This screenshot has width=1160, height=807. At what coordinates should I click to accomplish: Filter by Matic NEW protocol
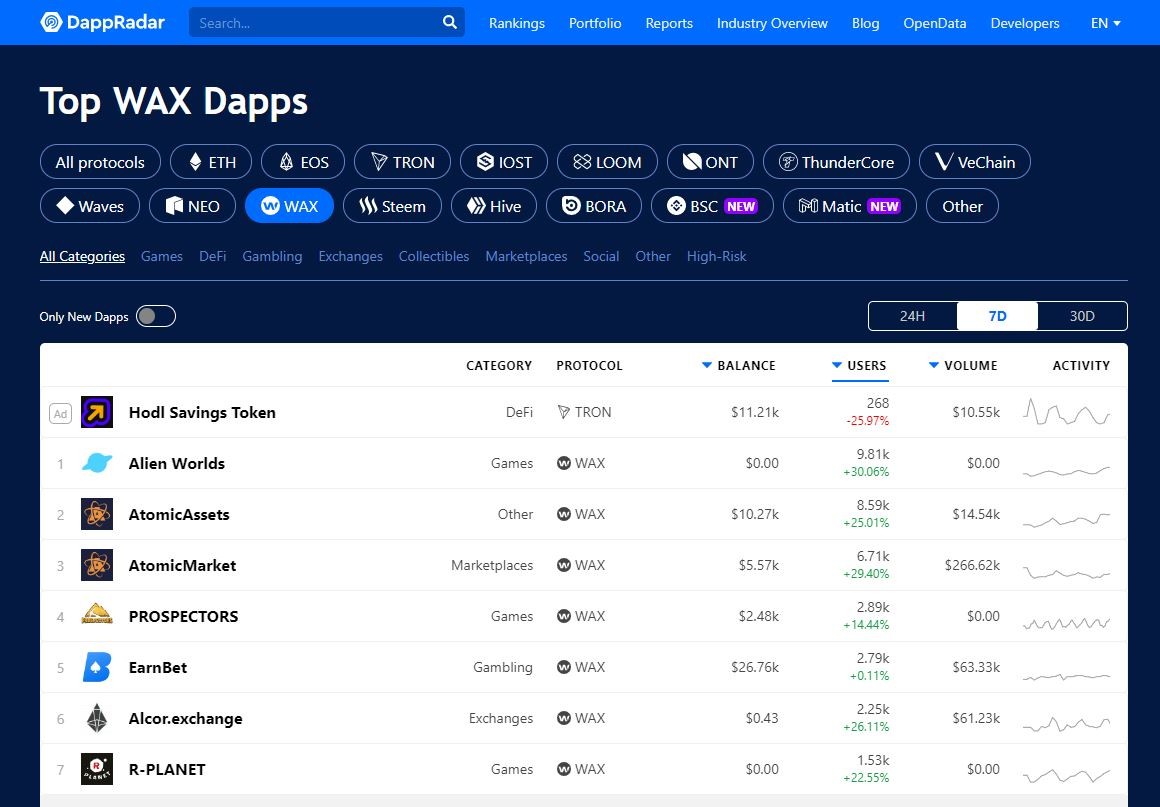[x=849, y=206]
